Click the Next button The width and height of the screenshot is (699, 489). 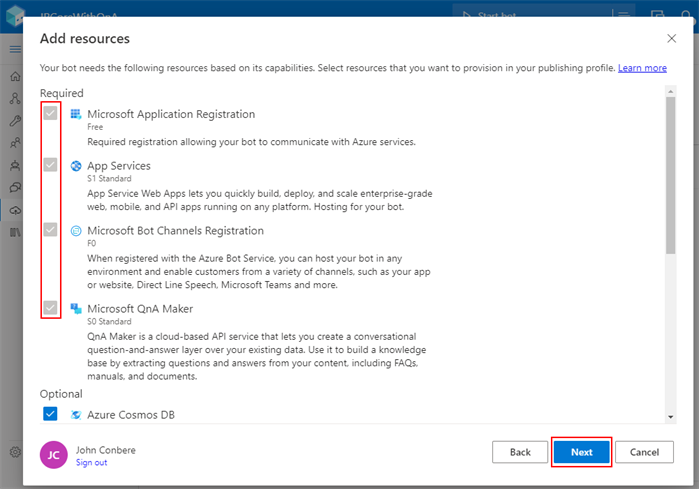tap(581, 452)
